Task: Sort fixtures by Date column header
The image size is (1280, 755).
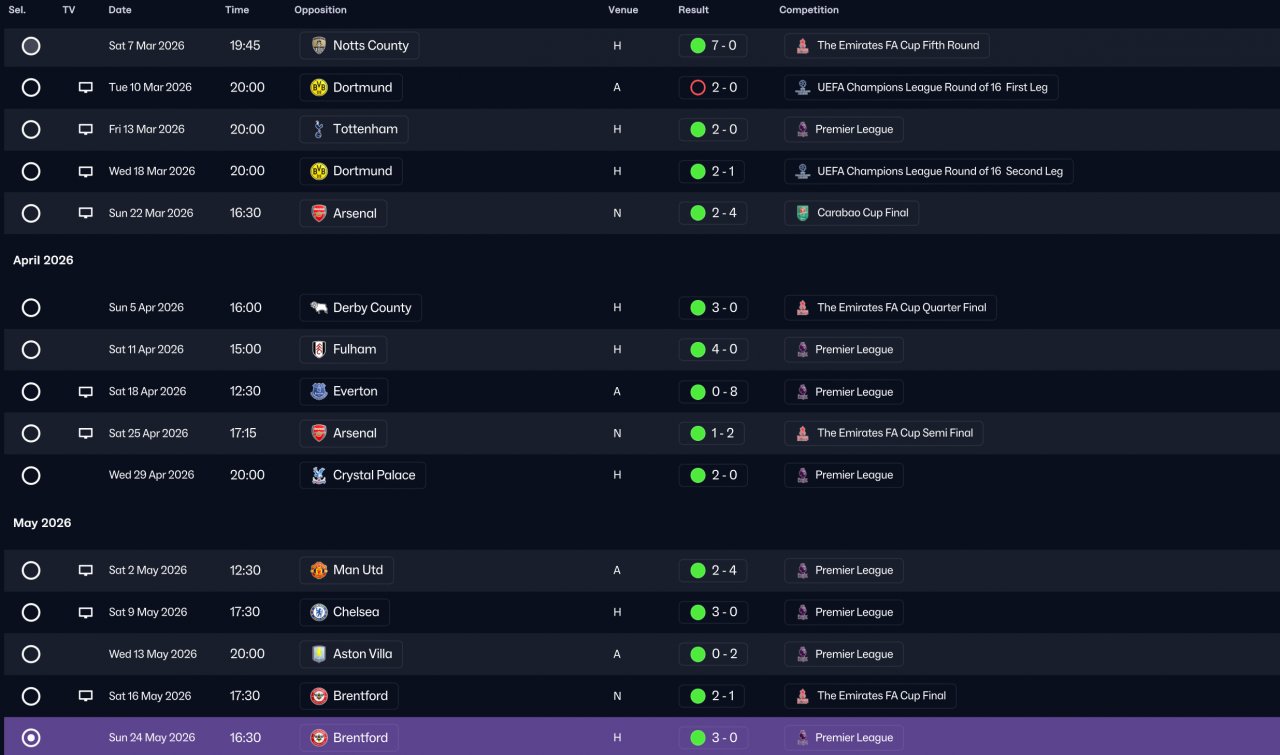Action: coord(120,10)
